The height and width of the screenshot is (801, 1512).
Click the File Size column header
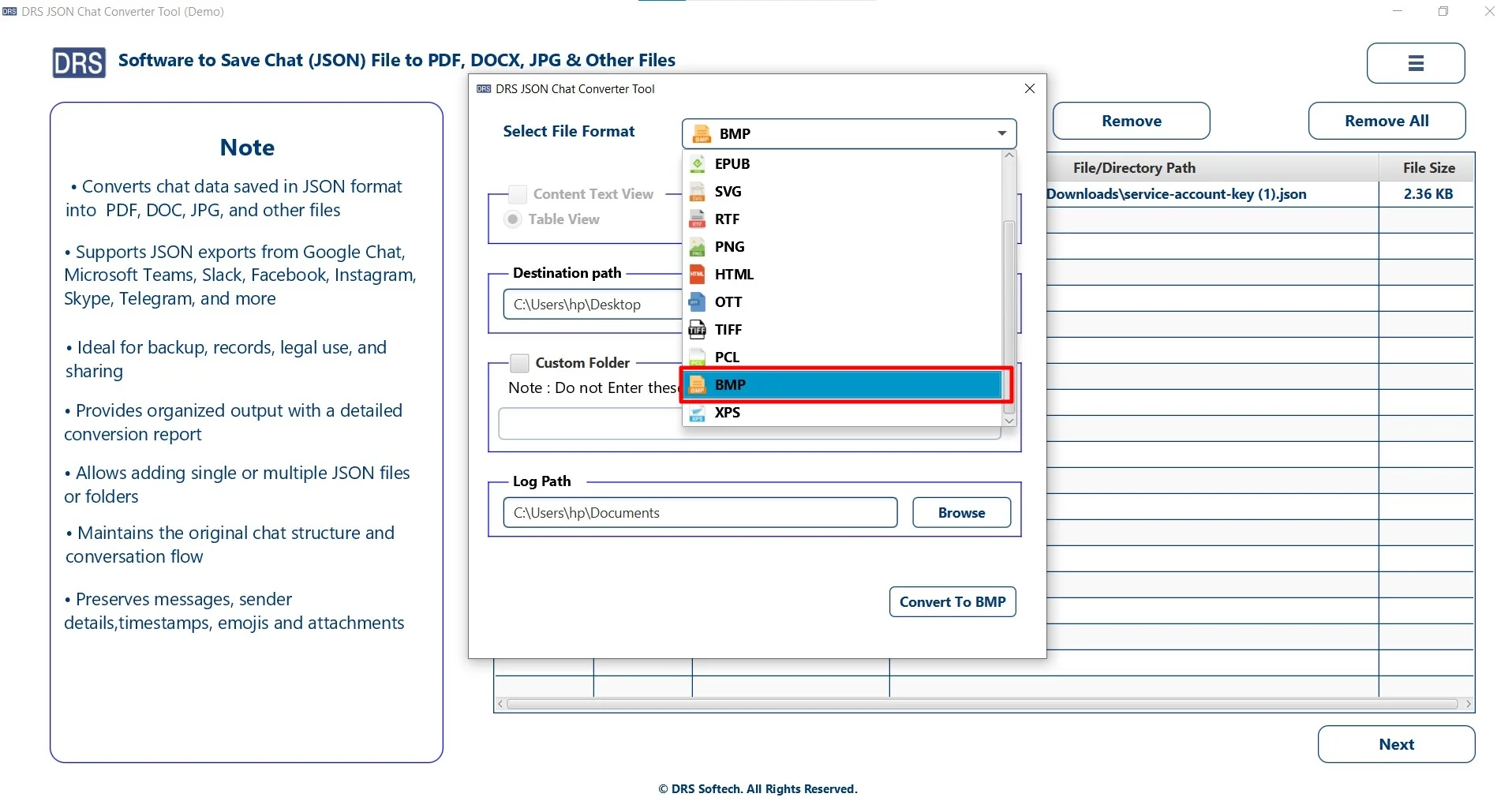(1428, 168)
